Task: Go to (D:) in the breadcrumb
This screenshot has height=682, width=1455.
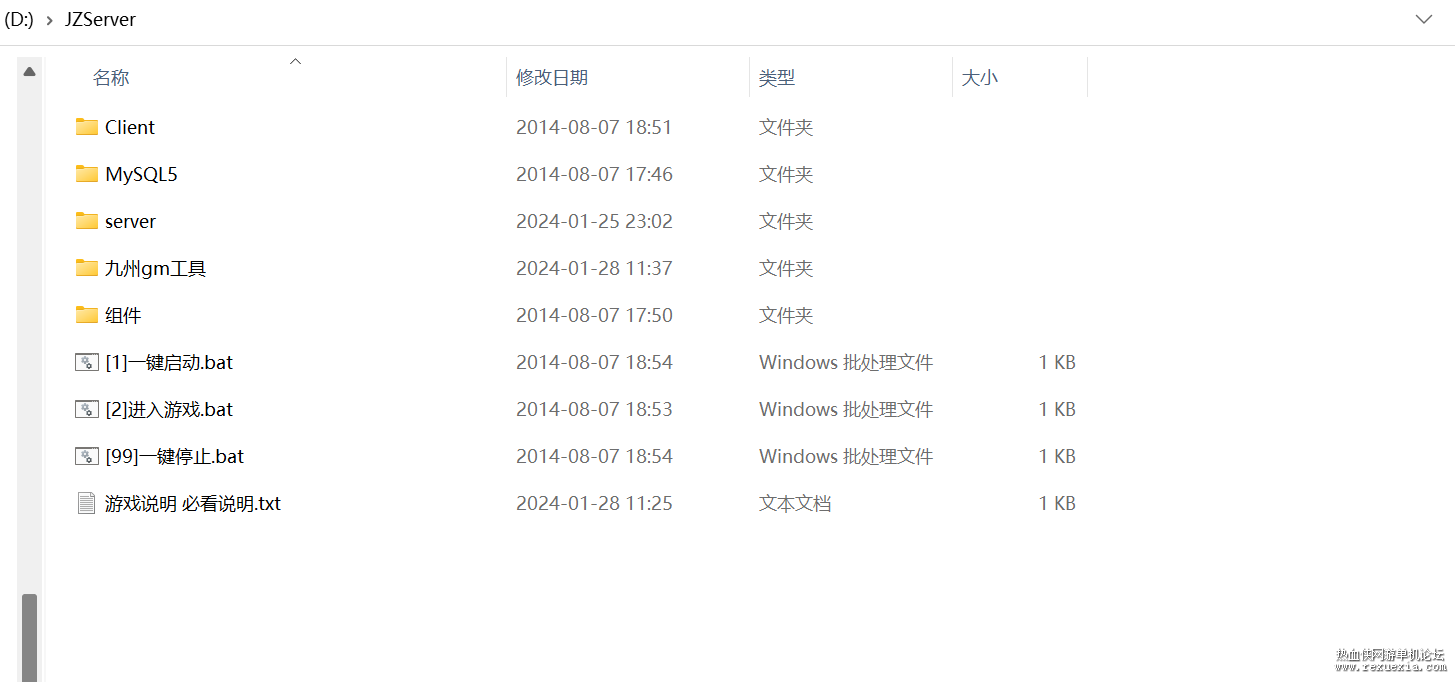Action: (x=19, y=20)
